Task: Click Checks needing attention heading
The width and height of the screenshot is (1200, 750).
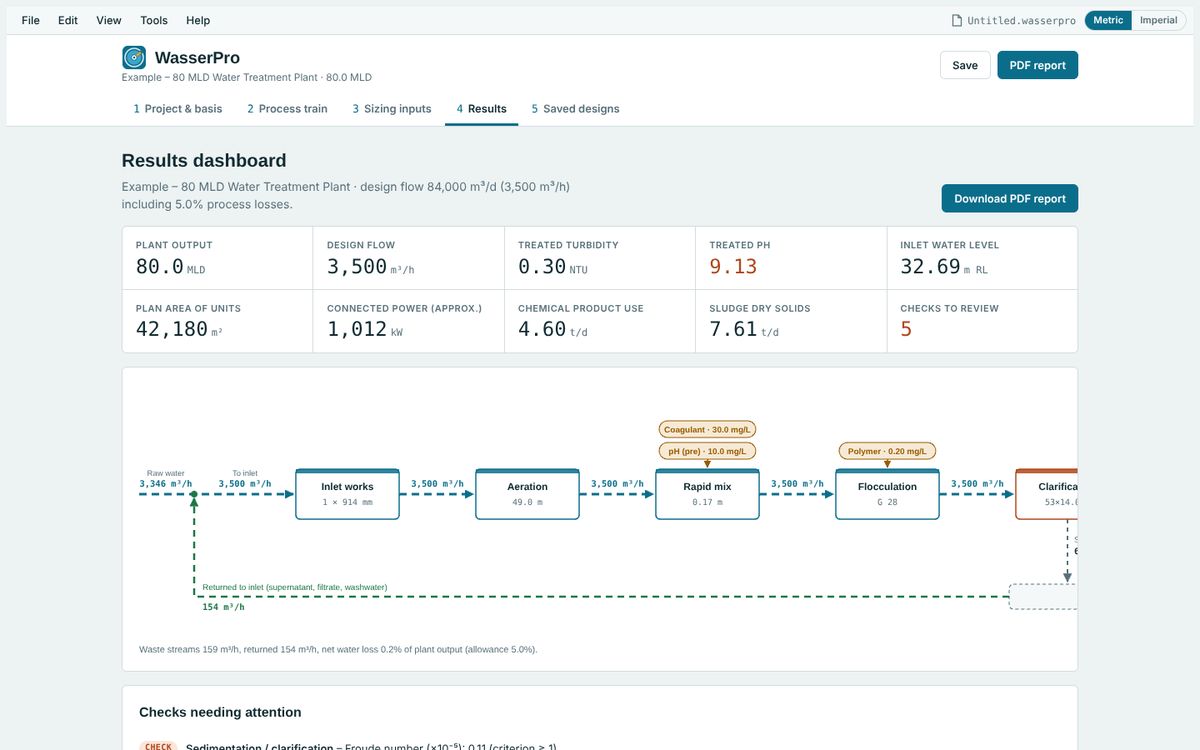Action: (x=220, y=712)
